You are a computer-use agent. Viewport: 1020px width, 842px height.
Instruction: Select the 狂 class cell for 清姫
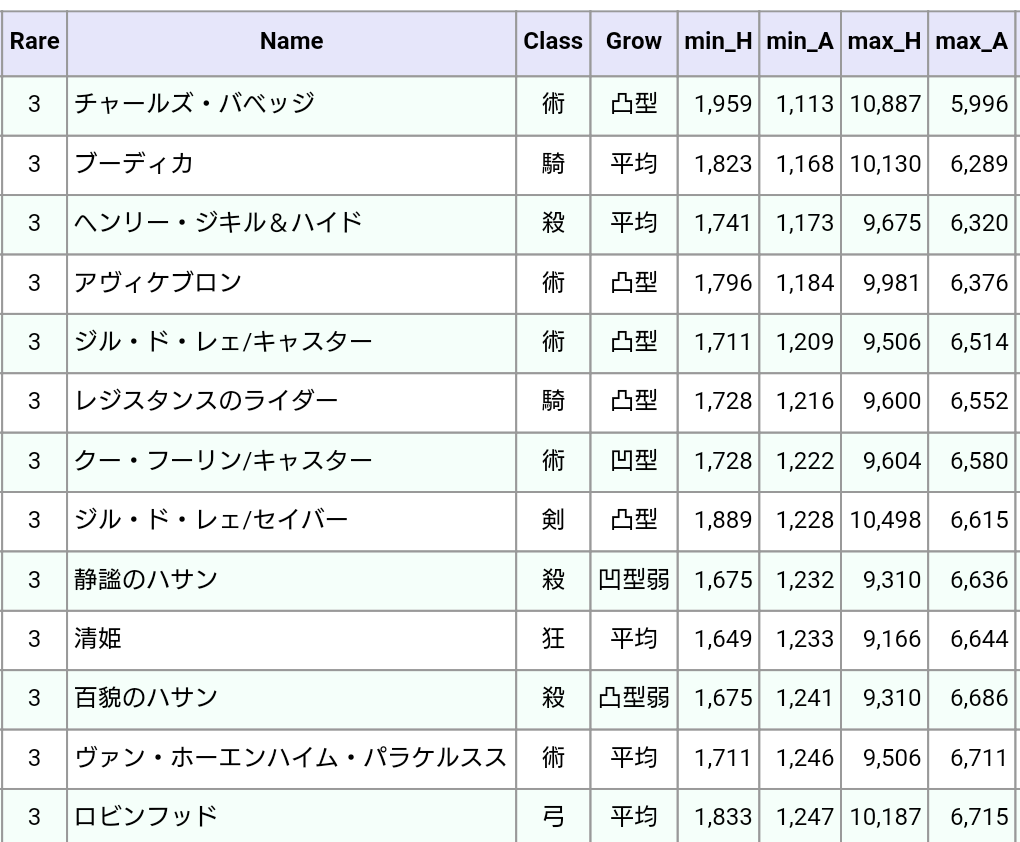tap(553, 638)
